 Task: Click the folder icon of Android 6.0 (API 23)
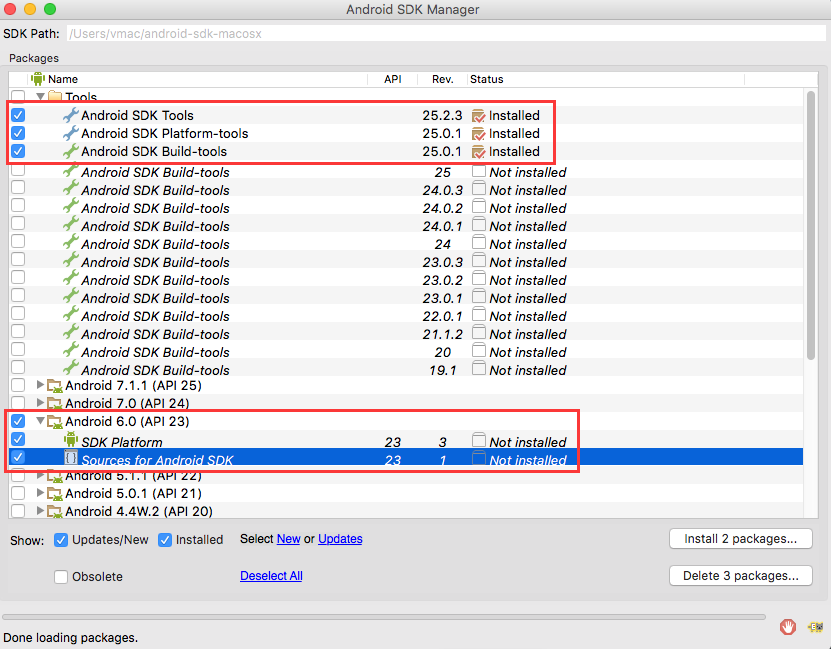[55, 422]
